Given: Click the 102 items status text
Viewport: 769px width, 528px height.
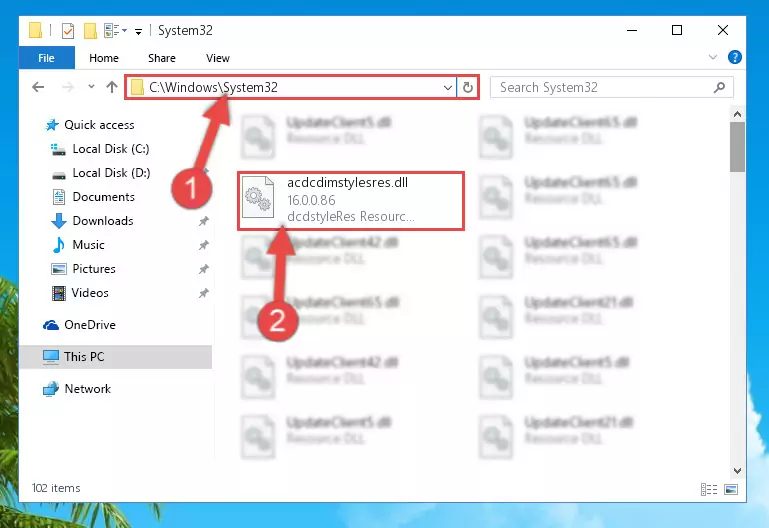Looking at the screenshot, I should click(56, 488).
